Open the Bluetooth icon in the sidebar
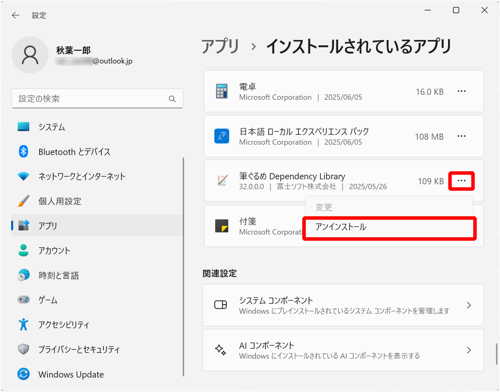Viewport: 500px width, 392px height. tap(23, 152)
